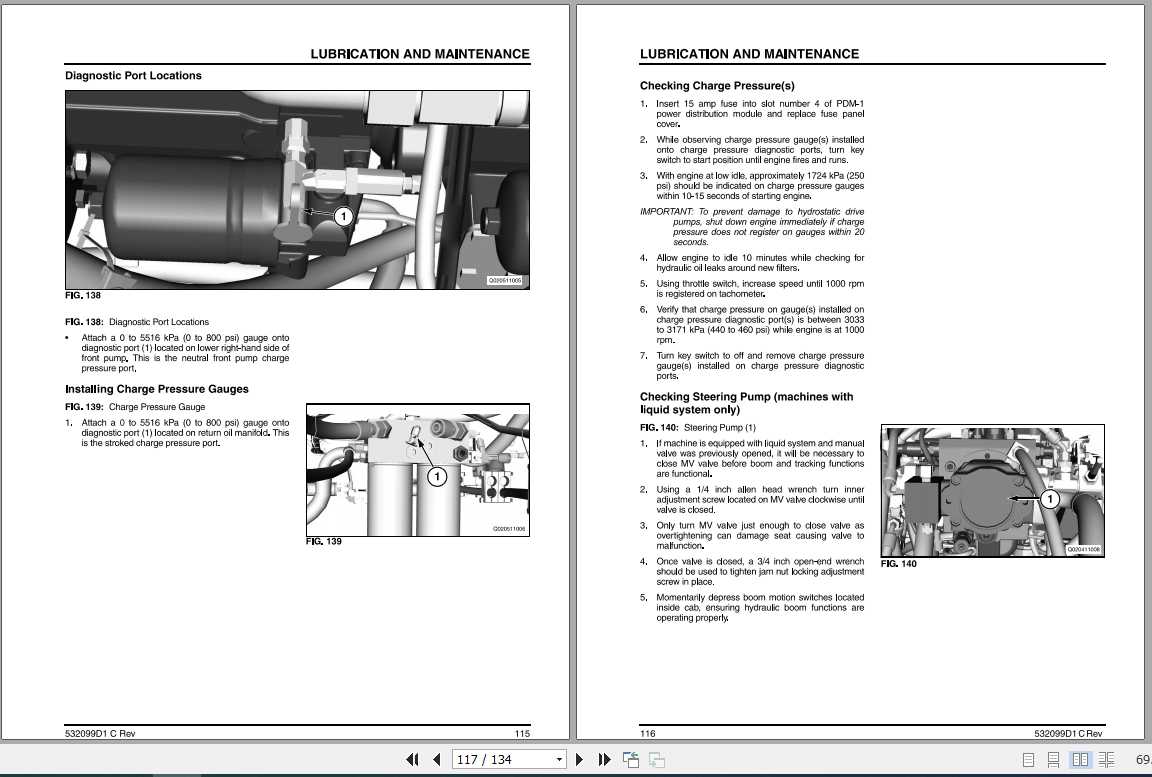The image size is (1152, 777).
Task: Click the Windows taskbar at screen bottom
Action: 576,773
